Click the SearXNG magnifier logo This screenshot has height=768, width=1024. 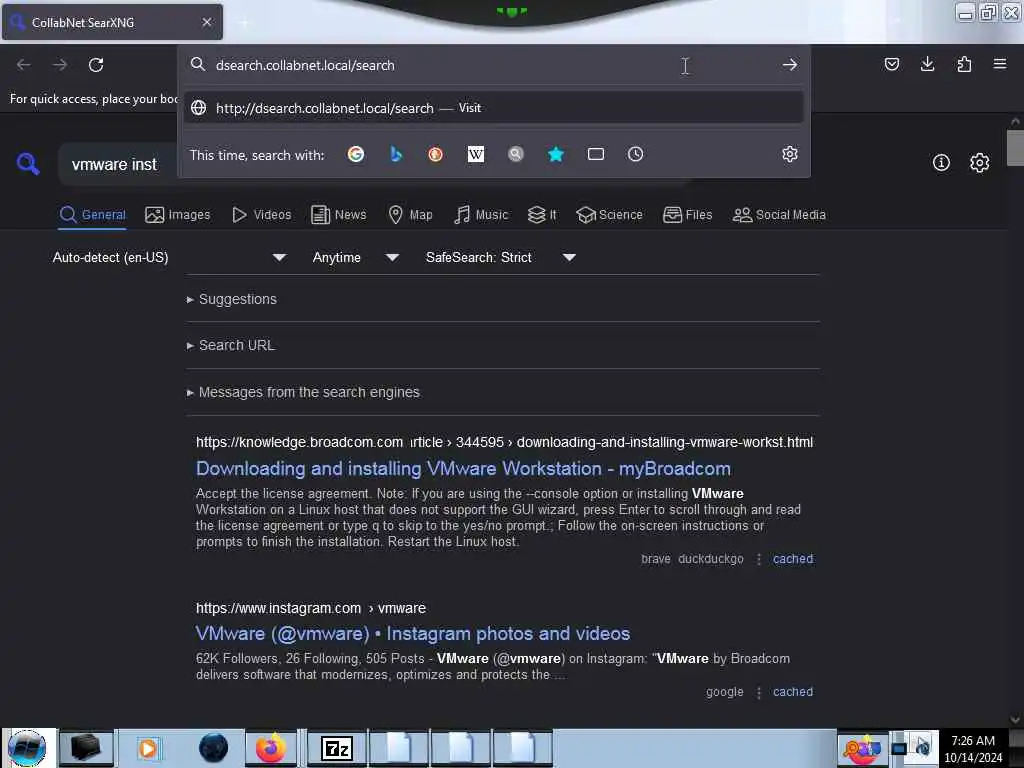tap(28, 164)
